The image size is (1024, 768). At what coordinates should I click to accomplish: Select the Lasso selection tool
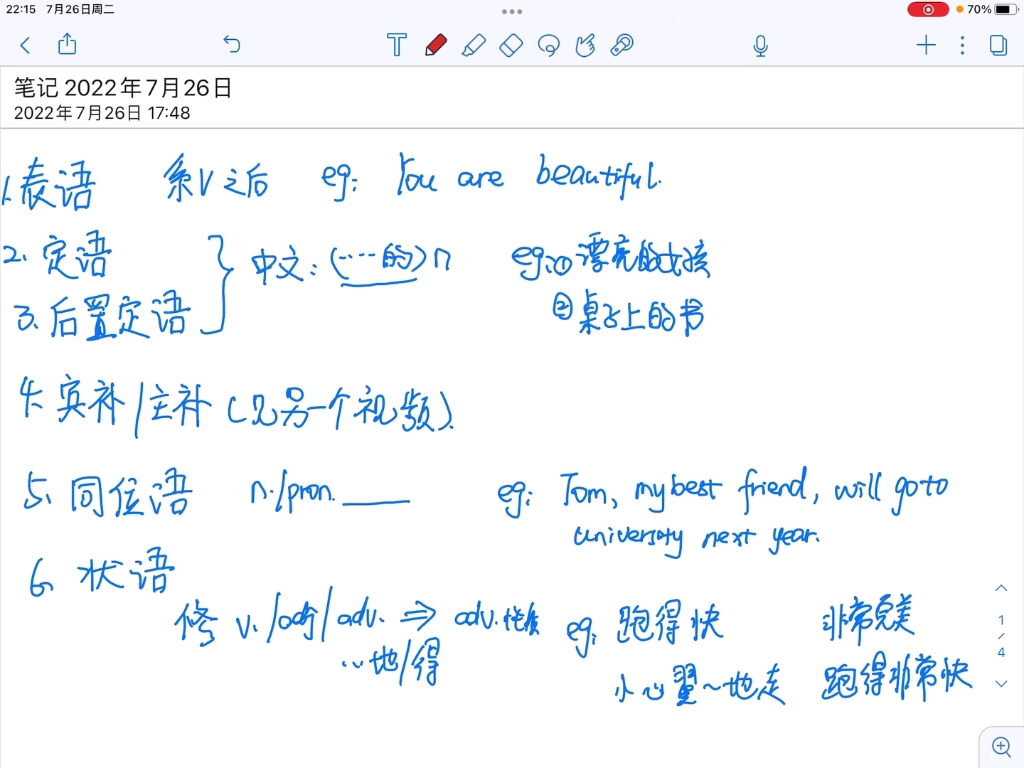(x=548, y=45)
